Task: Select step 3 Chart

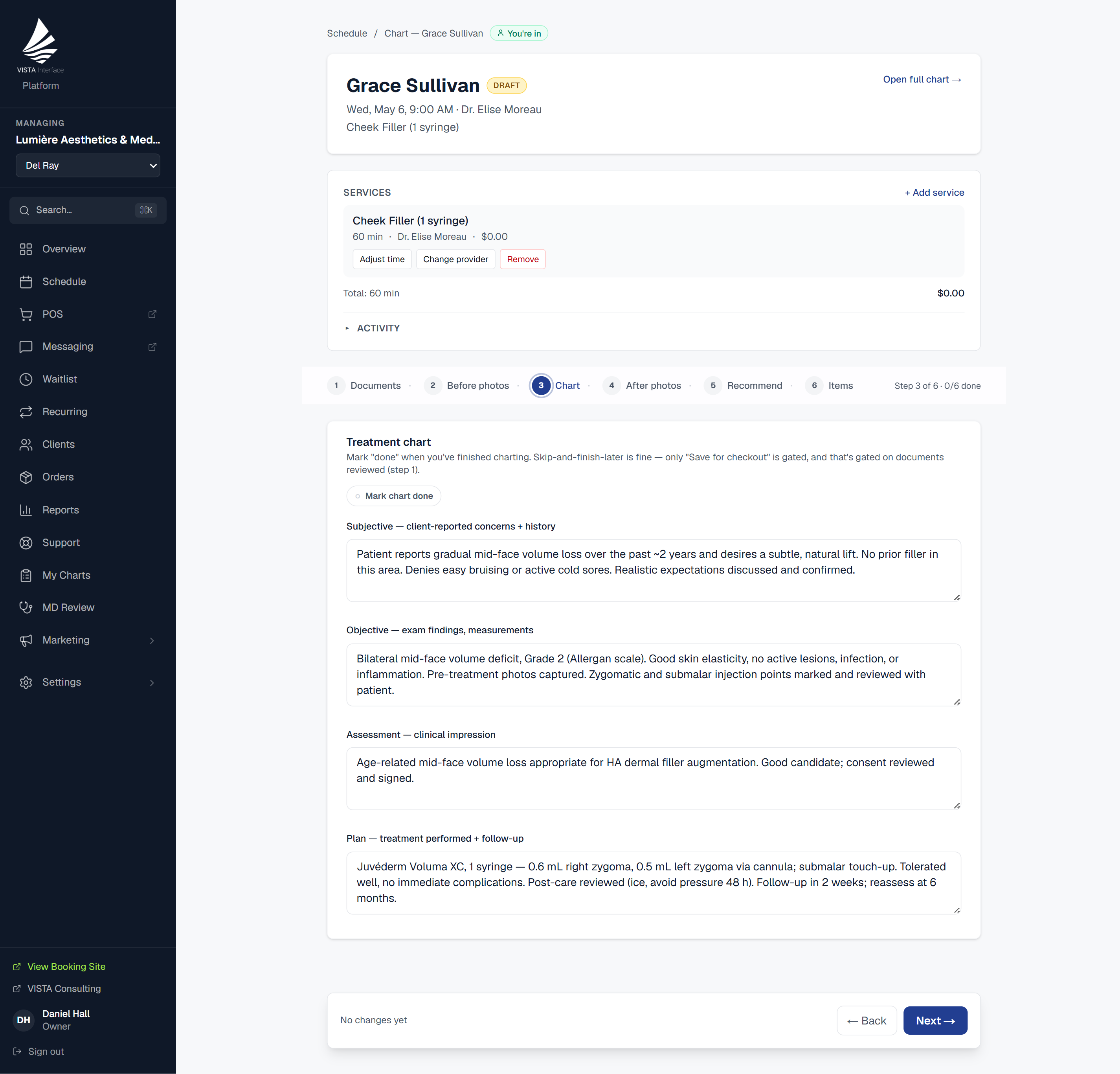Action: (555, 385)
